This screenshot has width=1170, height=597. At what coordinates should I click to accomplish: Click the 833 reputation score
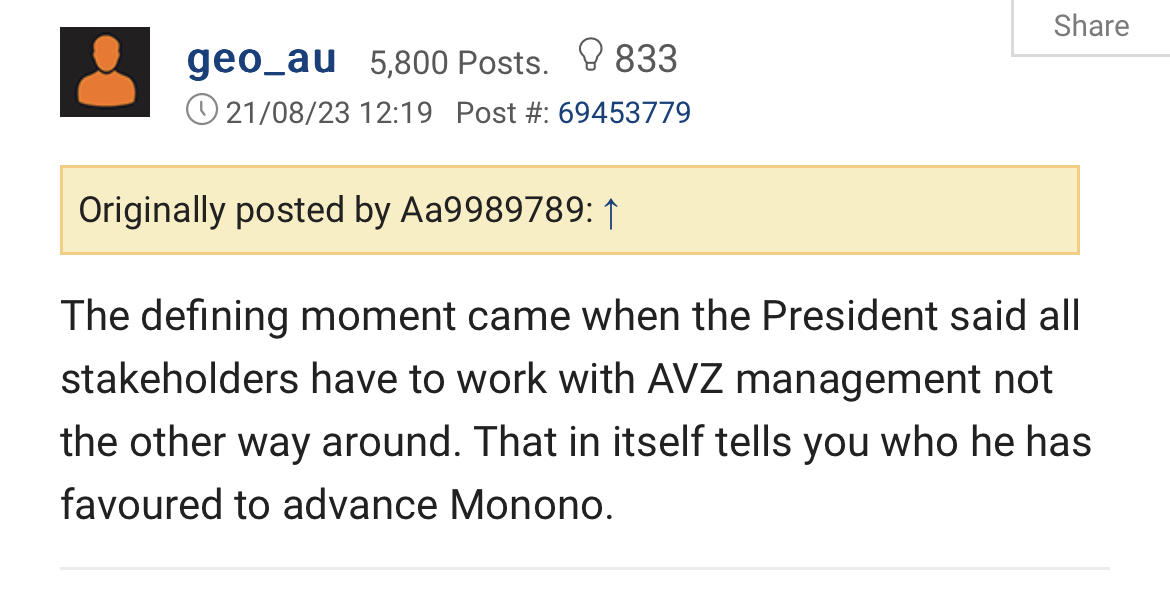(646, 59)
